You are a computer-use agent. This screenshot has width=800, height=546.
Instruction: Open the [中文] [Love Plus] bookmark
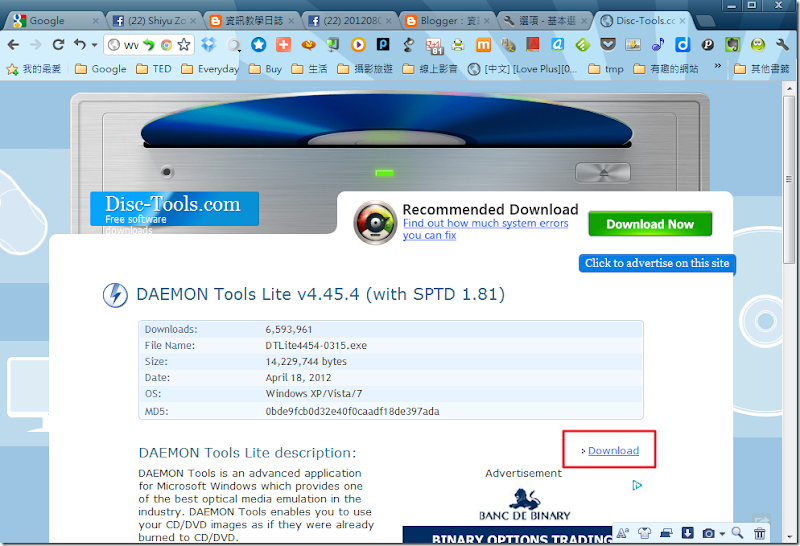522,69
